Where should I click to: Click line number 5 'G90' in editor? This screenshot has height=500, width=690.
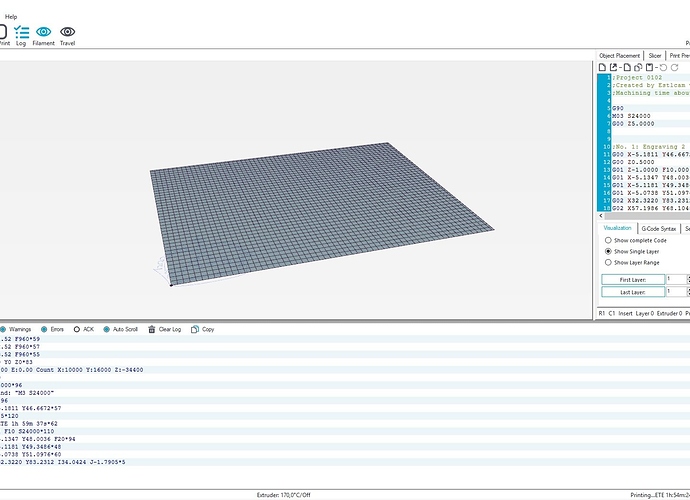617,108
